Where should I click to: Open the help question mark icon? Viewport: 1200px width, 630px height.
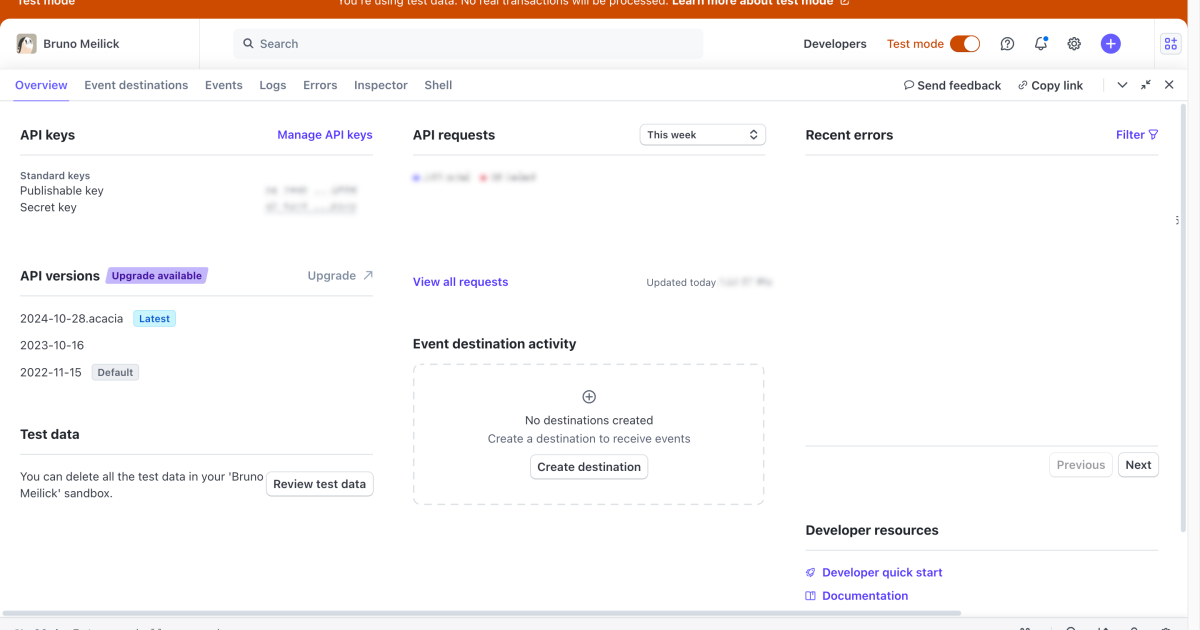coord(1007,44)
